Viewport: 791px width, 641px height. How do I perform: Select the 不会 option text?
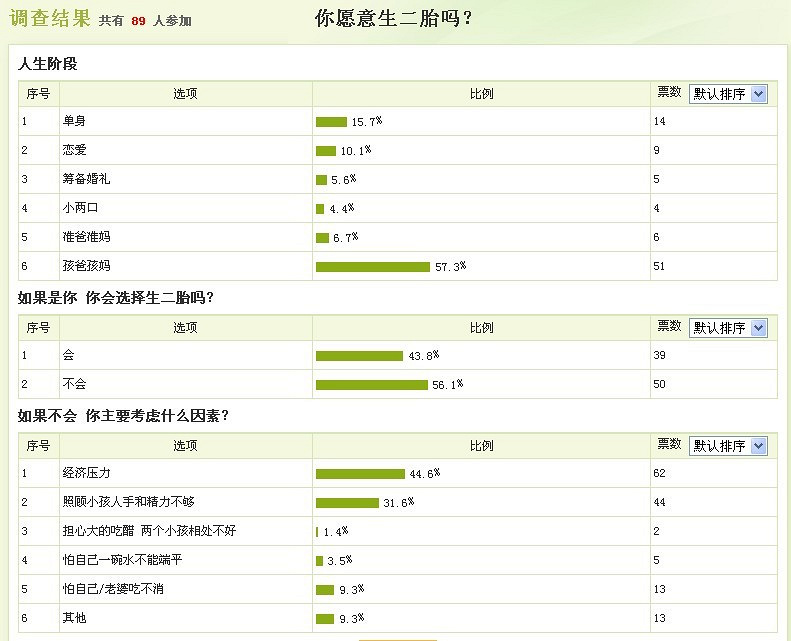[x=74, y=384]
